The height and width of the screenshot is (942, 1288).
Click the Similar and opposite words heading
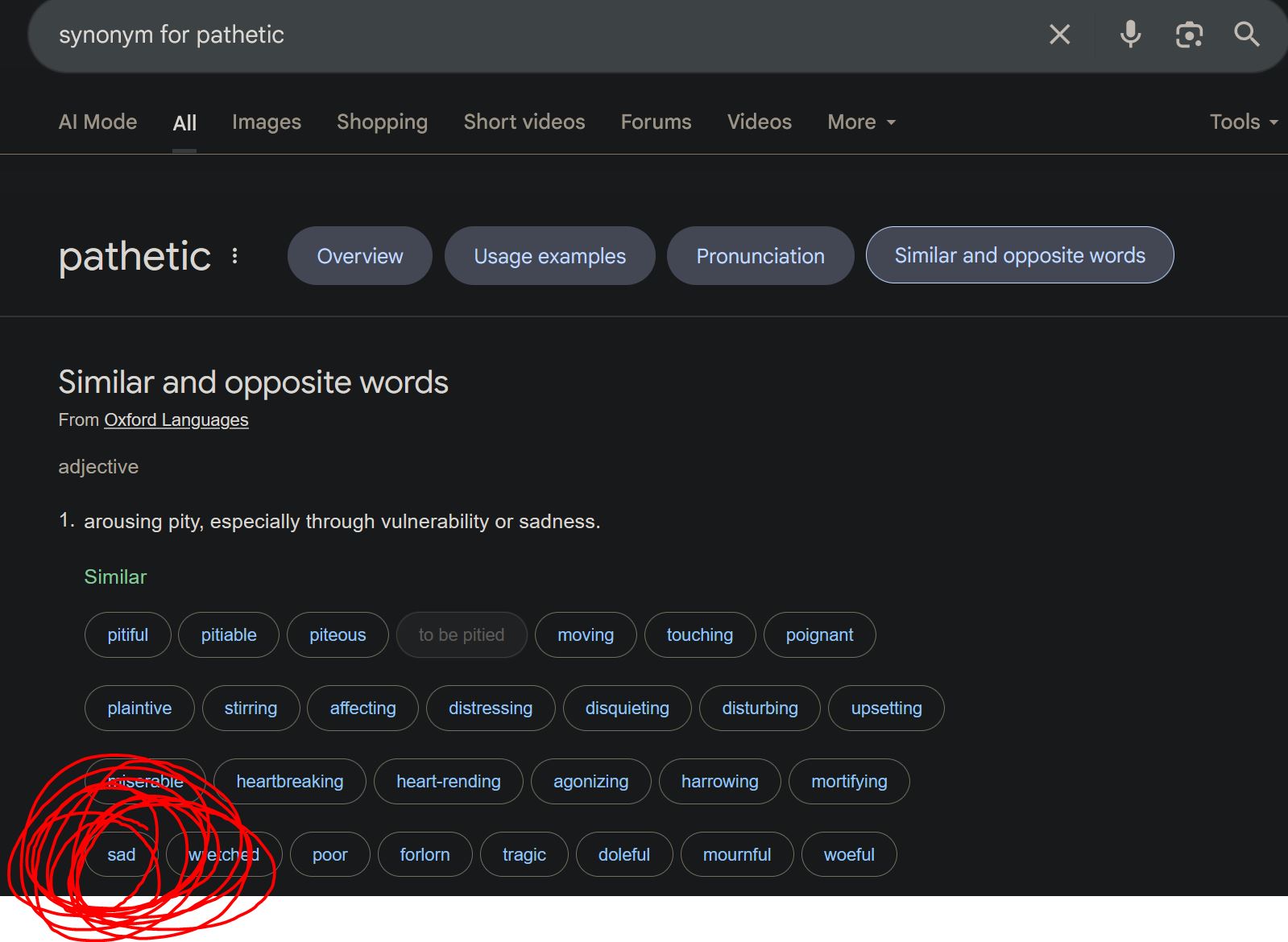pos(253,382)
